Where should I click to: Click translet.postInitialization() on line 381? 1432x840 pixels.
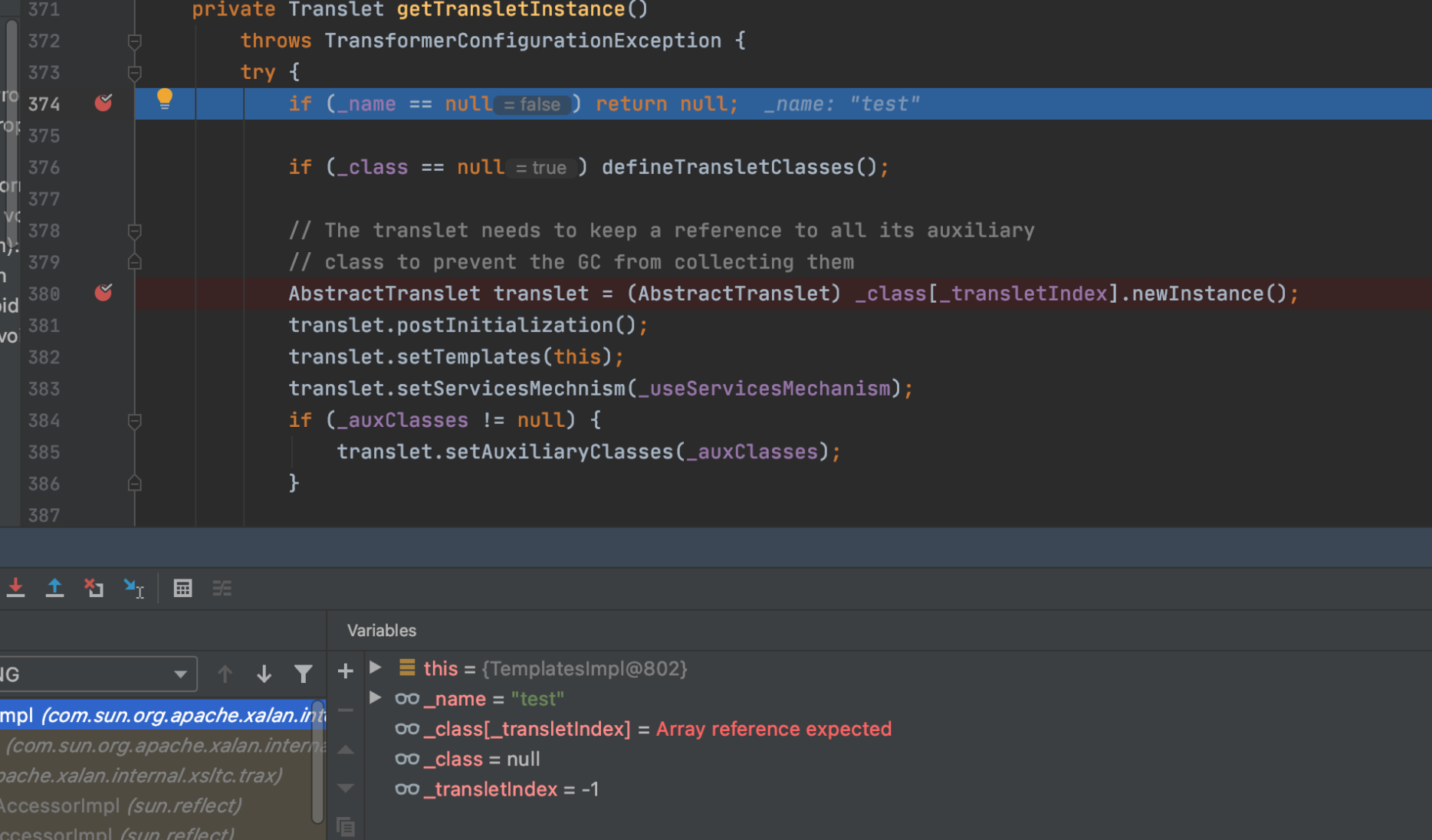462,325
